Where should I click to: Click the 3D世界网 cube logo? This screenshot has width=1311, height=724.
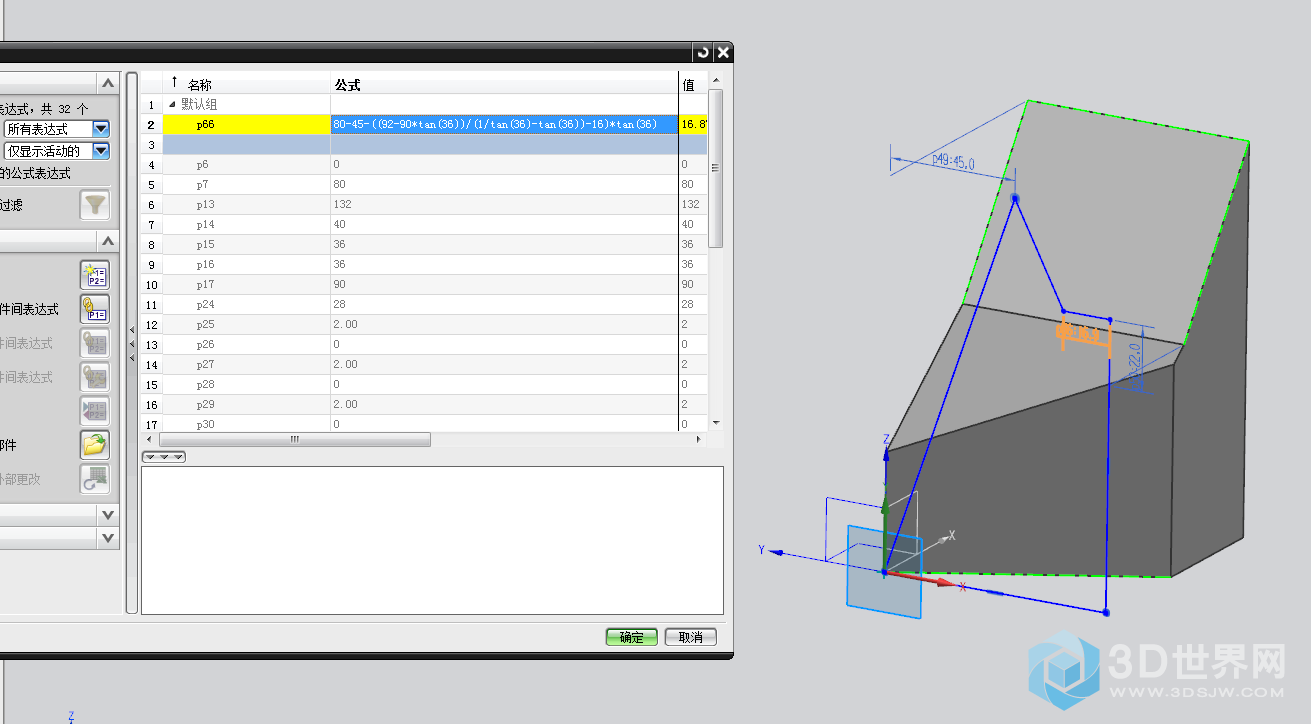(x=1065, y=672)
